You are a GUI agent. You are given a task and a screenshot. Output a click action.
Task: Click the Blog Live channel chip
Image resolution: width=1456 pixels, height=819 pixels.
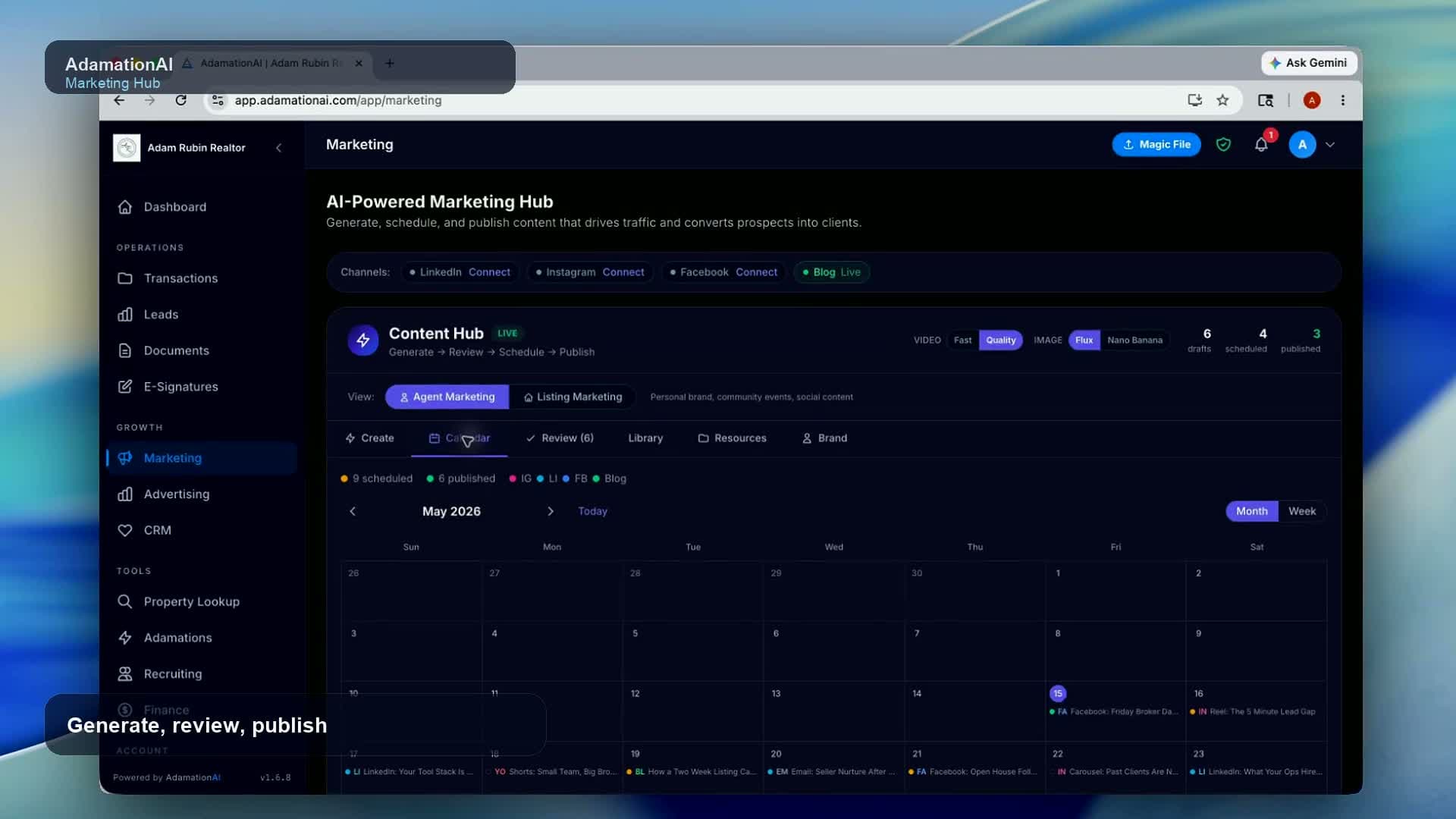pos(831,272)
